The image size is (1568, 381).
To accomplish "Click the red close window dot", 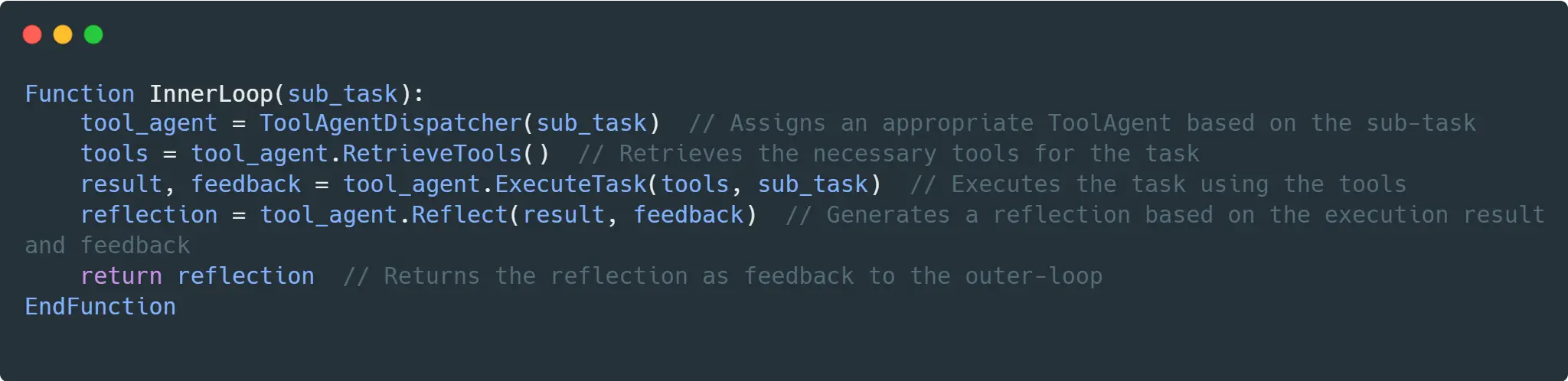I will pos(32,34).
